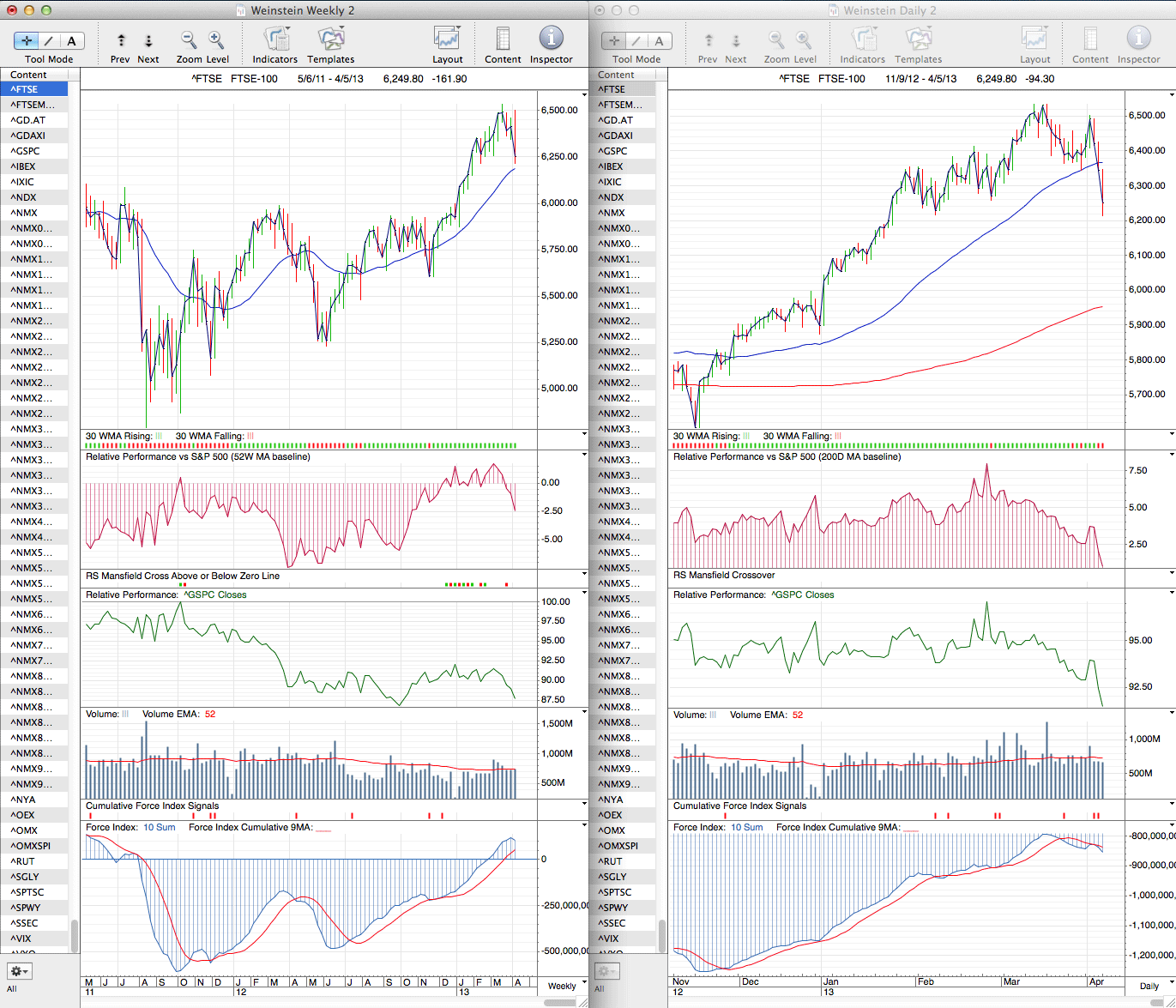Select the line drawing tool in Weekly window

click(49, 40)
